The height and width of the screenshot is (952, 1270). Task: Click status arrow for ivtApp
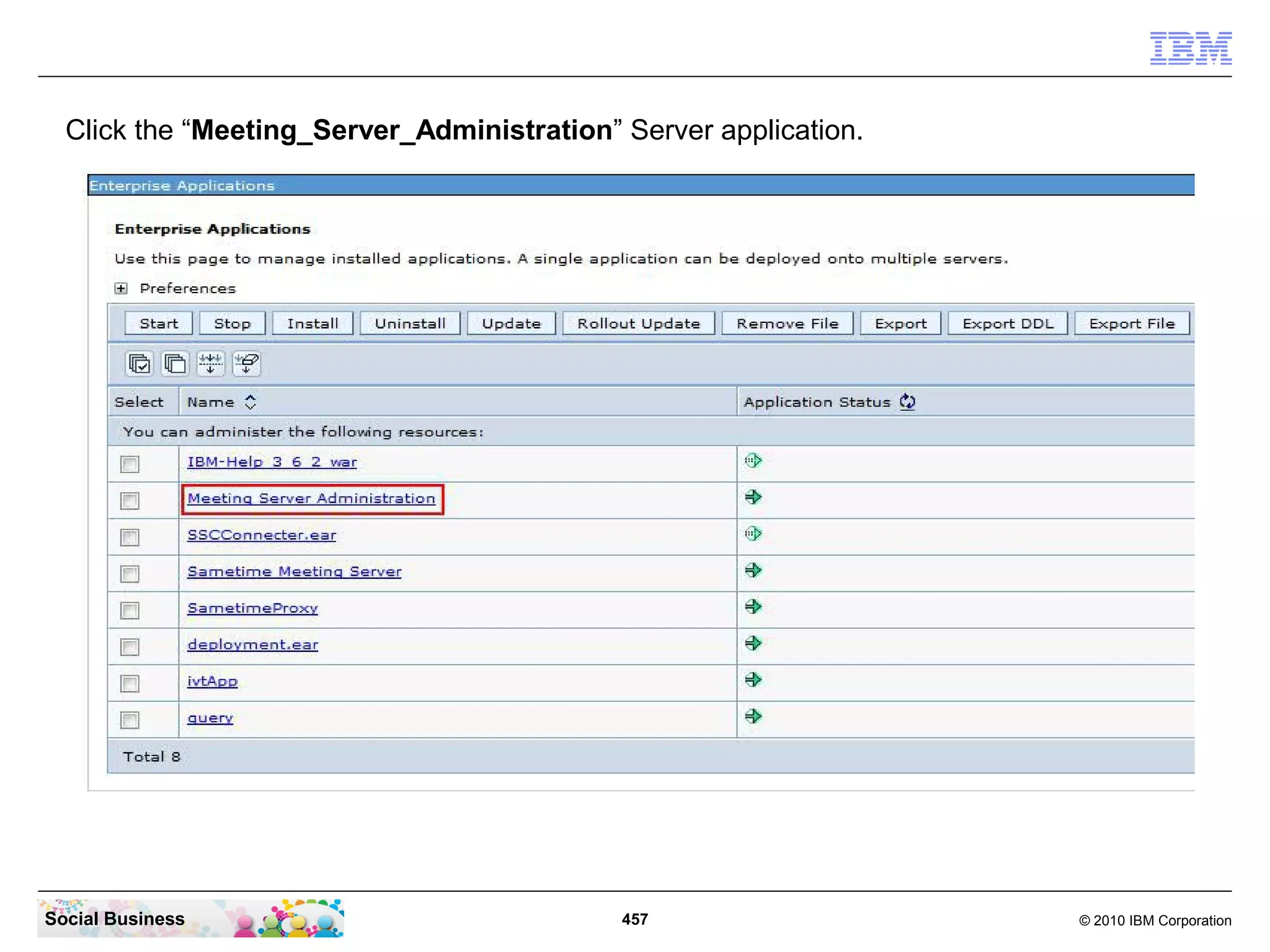753,680
